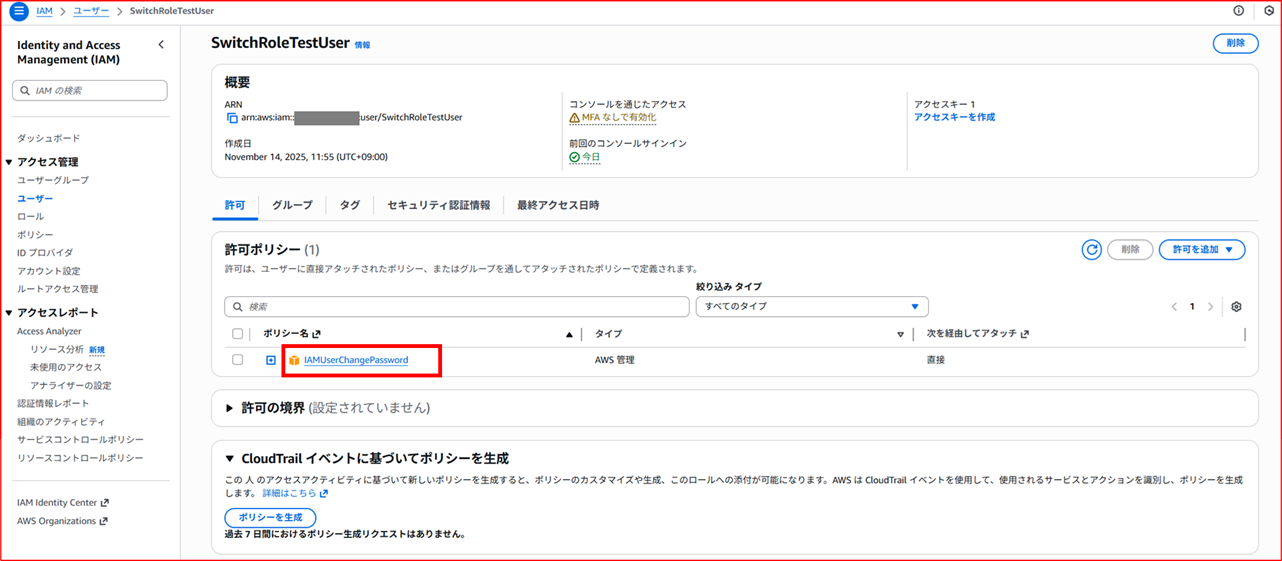This screenshot has height=561, width=1282.
Task: Click the ポリシーを生成 button
Action: [270, 517]
